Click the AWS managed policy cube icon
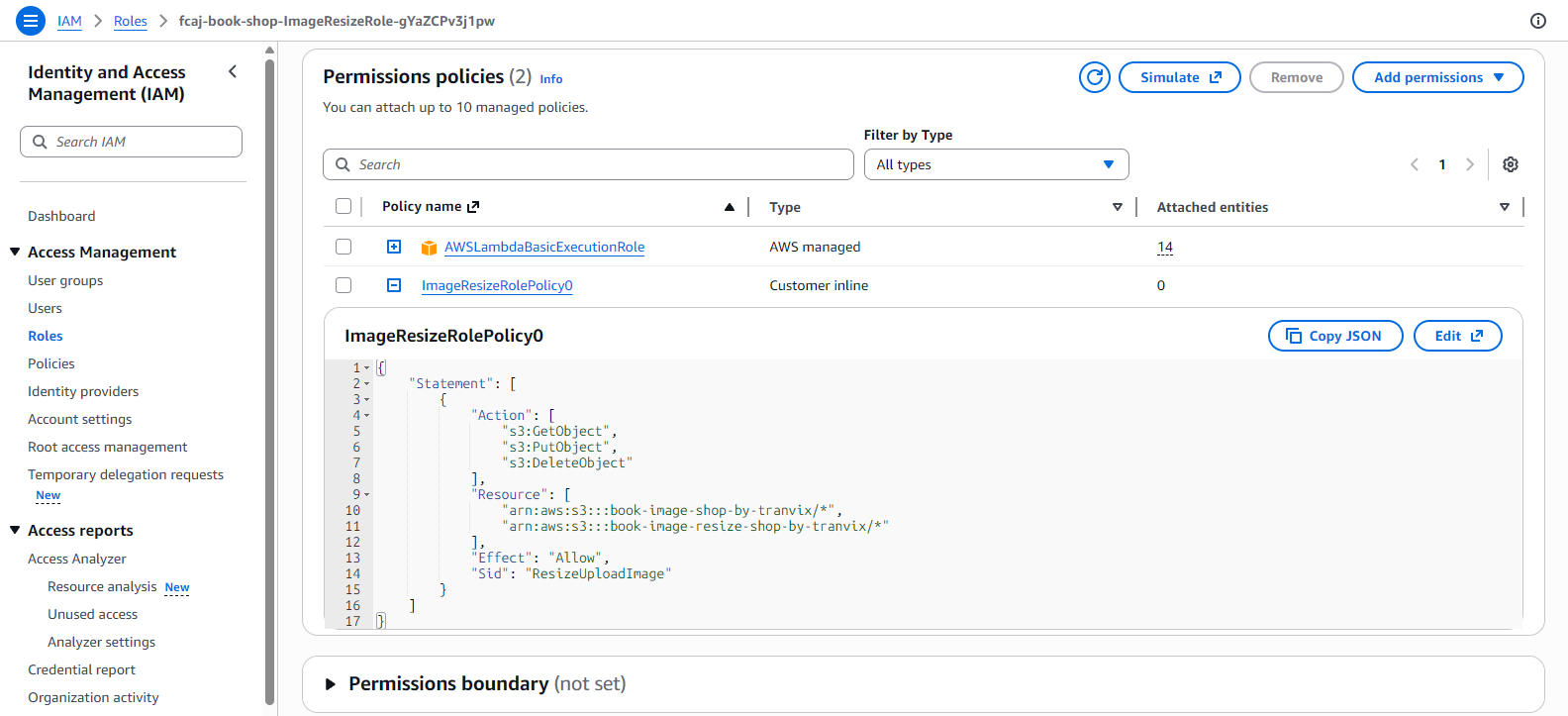 point(429,248)
